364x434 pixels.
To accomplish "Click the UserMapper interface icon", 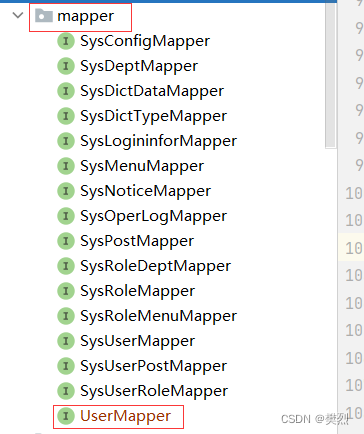I will point(66,416).
